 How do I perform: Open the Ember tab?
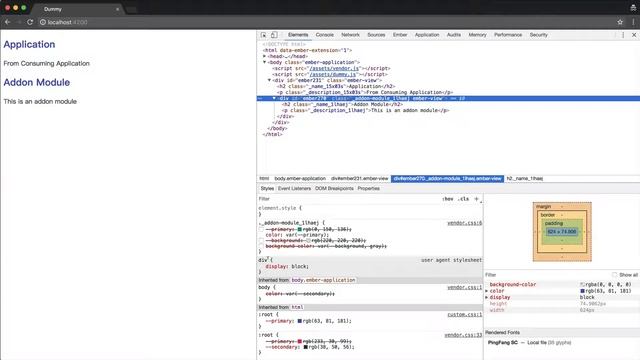tap(400, 35)
